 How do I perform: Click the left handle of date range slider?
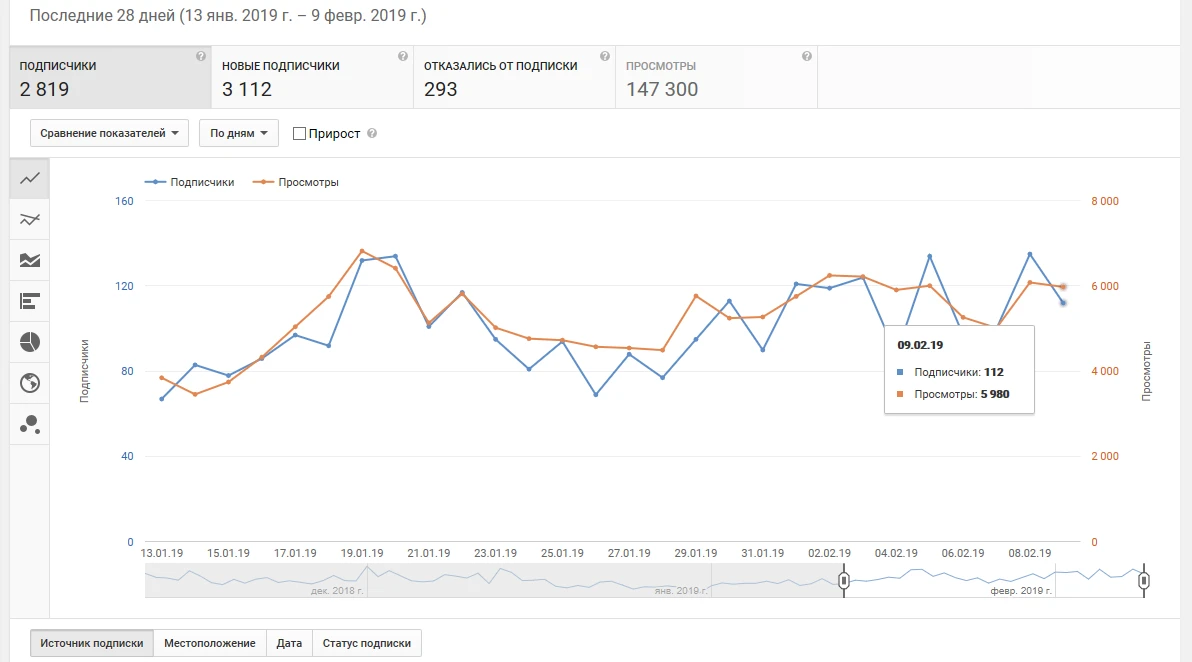tap(844, 580)
